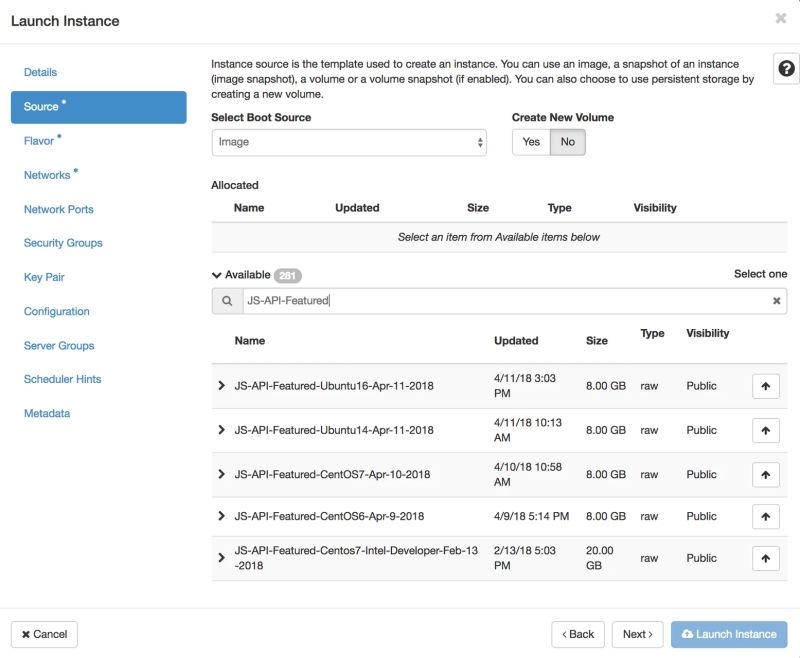
Task: Allocate the Centos7-Intel-Developer-Feb-13-2018 image
Action: point(765,559)
